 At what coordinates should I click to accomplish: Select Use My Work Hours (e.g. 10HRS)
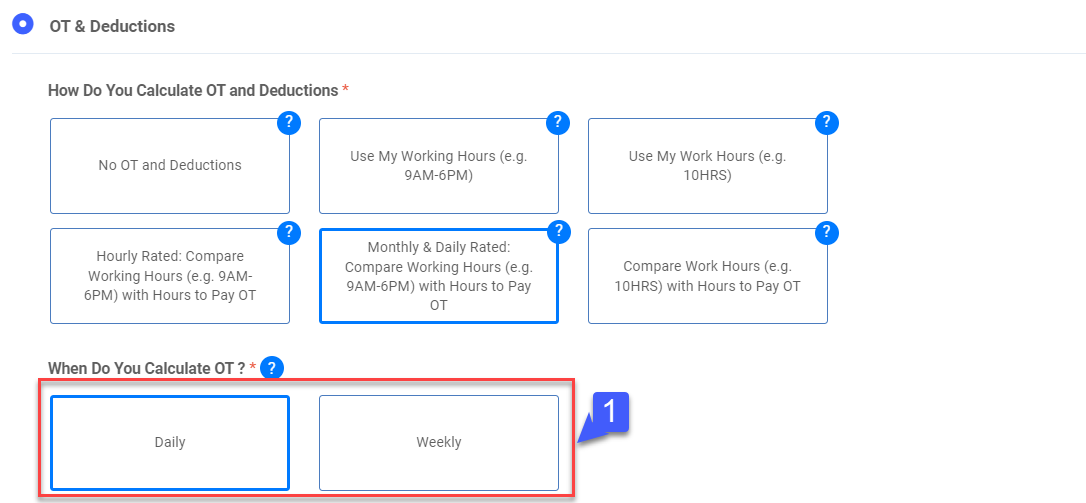coord(708,166)
